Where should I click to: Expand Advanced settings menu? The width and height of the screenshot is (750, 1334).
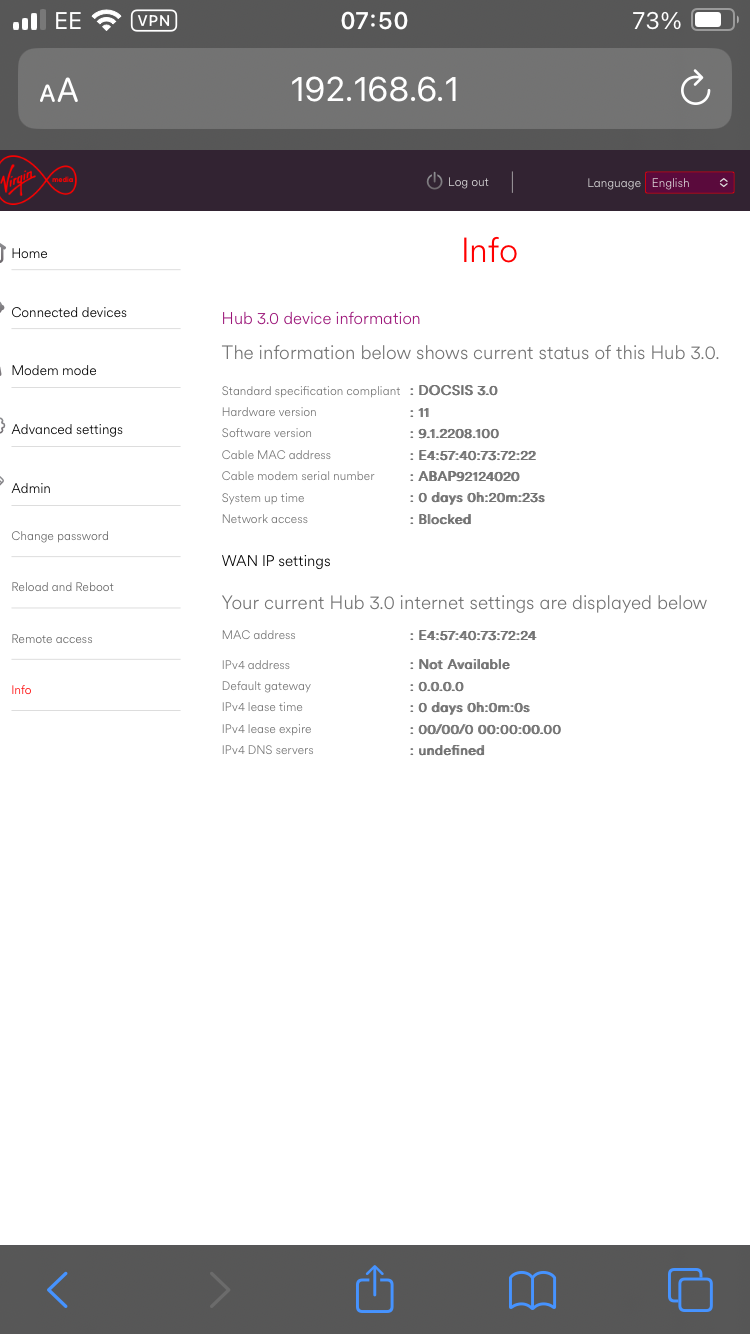point(67,430)
